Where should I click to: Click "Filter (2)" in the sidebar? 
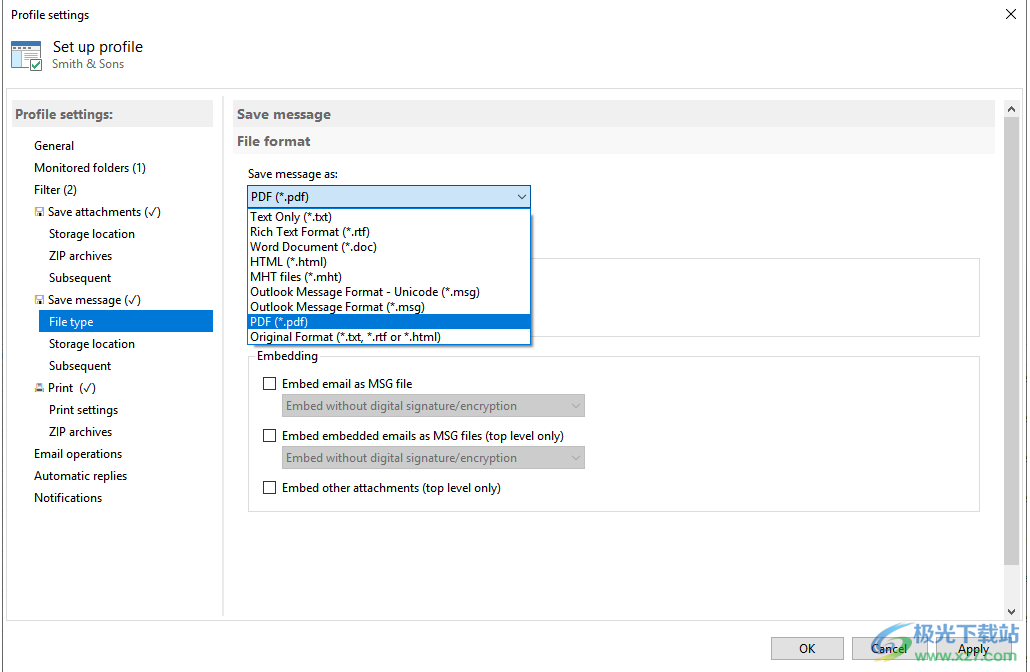tap(55, 189)
